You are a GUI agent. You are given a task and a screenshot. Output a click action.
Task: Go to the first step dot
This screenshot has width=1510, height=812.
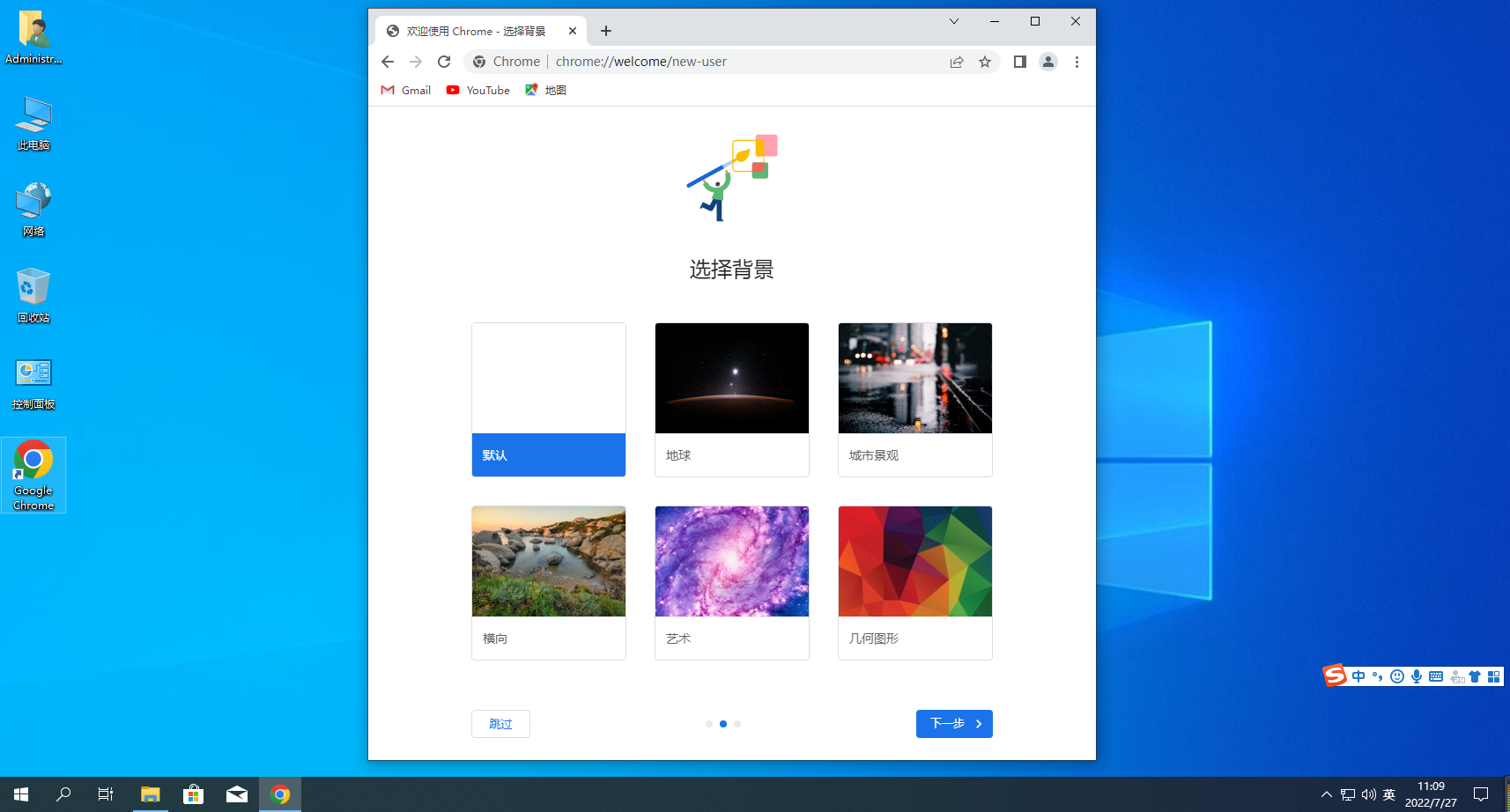click(x=709, y=724)
